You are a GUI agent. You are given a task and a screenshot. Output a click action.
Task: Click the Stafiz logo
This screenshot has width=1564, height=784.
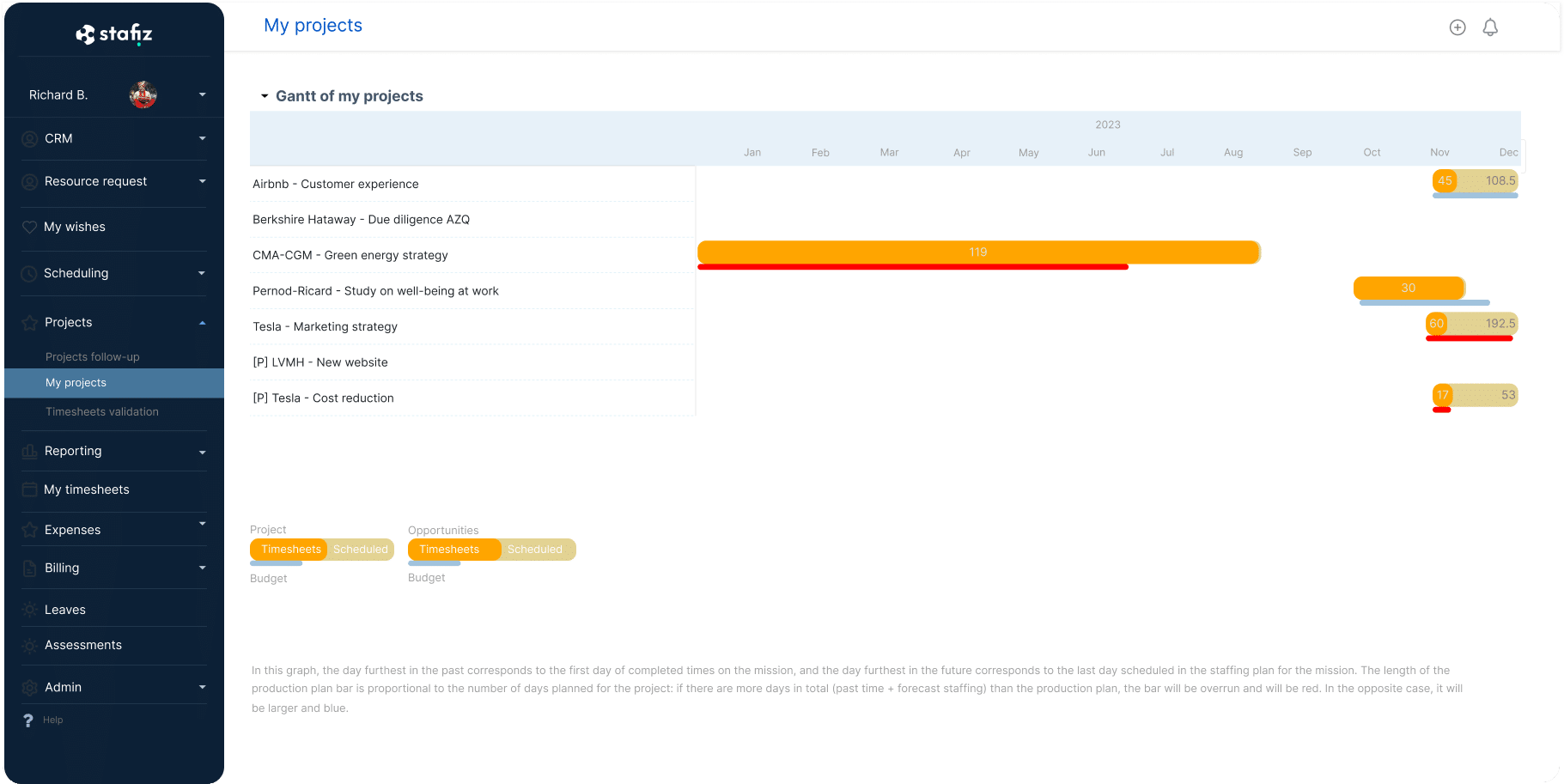[114, 34]
